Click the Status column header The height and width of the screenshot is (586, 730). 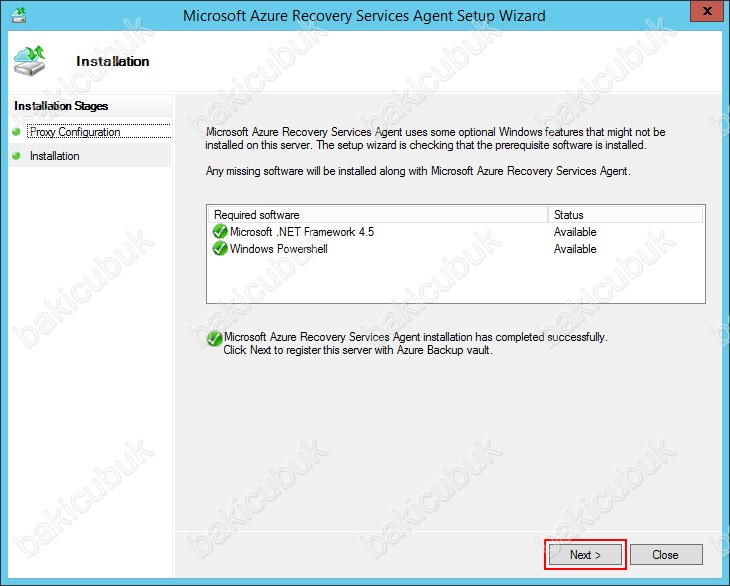pos(625,215)
